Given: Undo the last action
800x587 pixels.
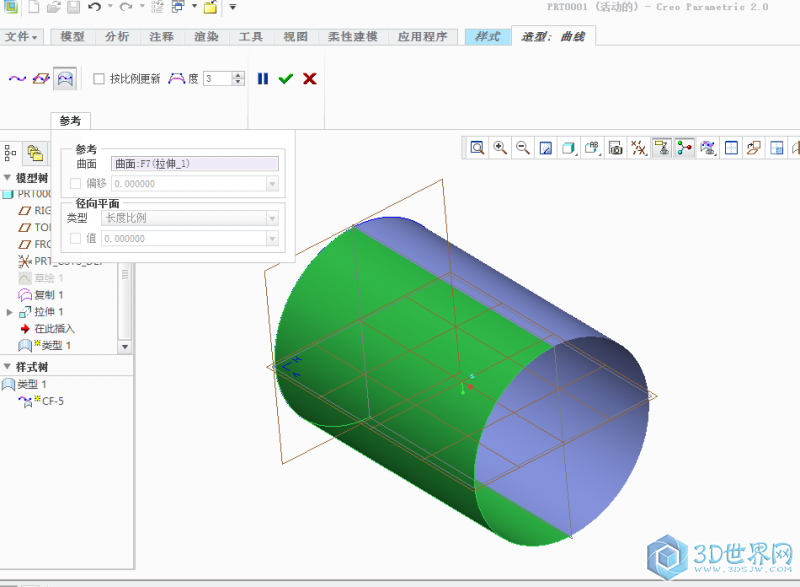Looking at the screenshot, I should 94,7.
